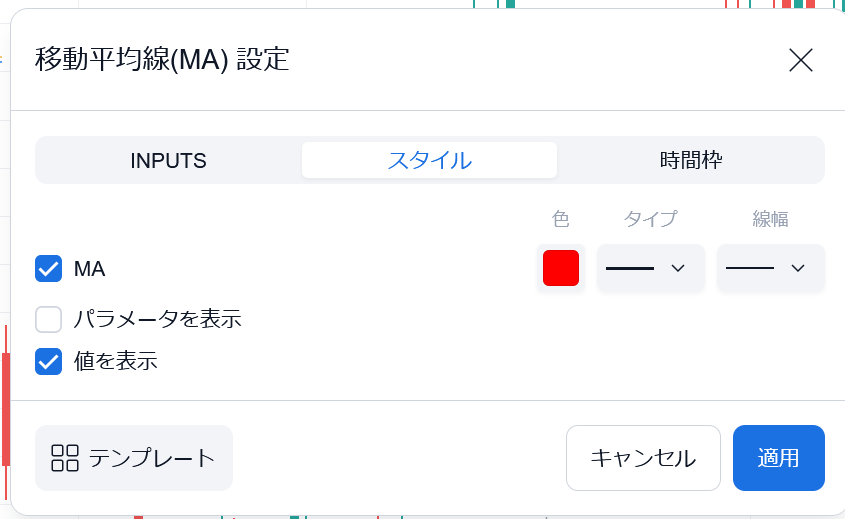
Task: Click the chevron arrow in タイプ dropdown
Action: click(677, 268)
